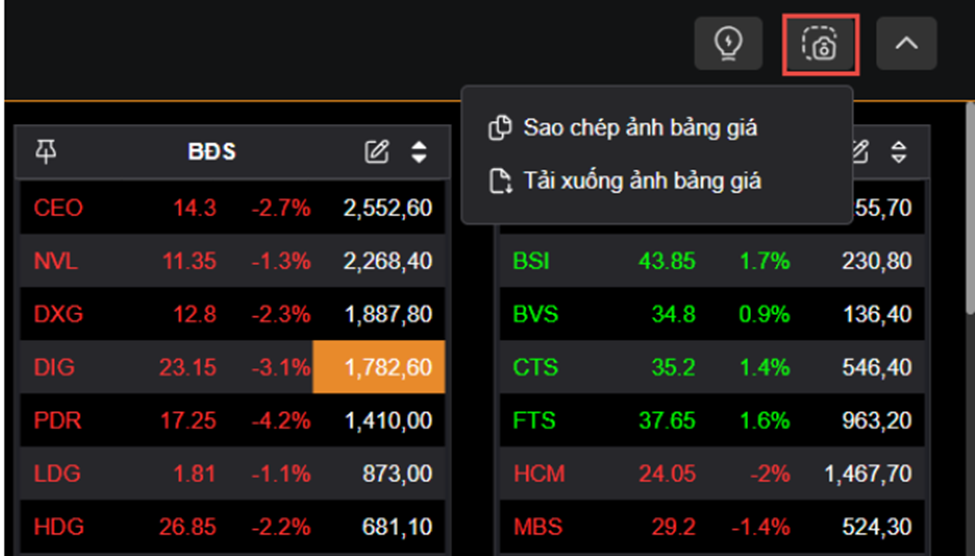Viewport: 975px width, 556px height.
Task: Open the price board screenshot camera icon
Action: coord(820,45)
